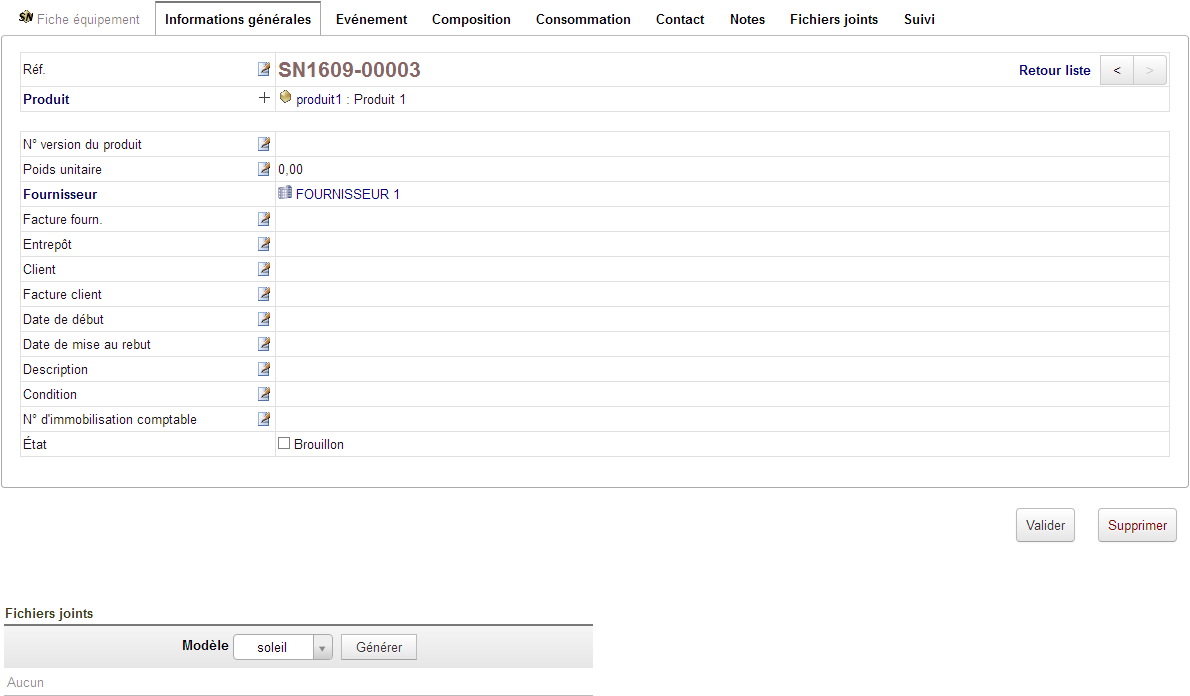
Task: Edit the Entrepôt field via its pencil icon
Action: point(263,243)
